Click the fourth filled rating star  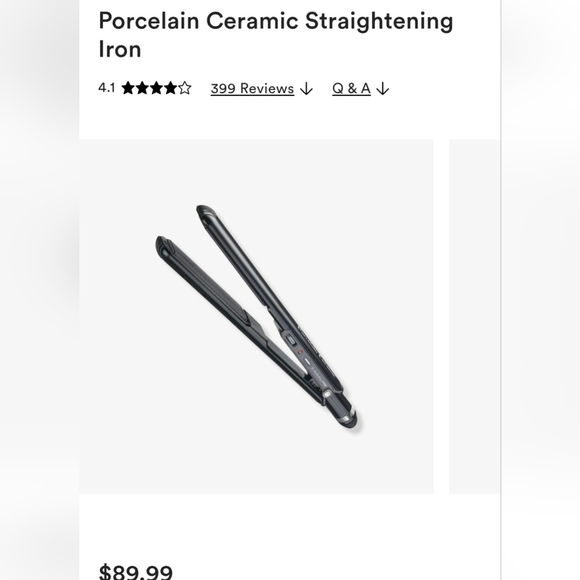(171, 88)
